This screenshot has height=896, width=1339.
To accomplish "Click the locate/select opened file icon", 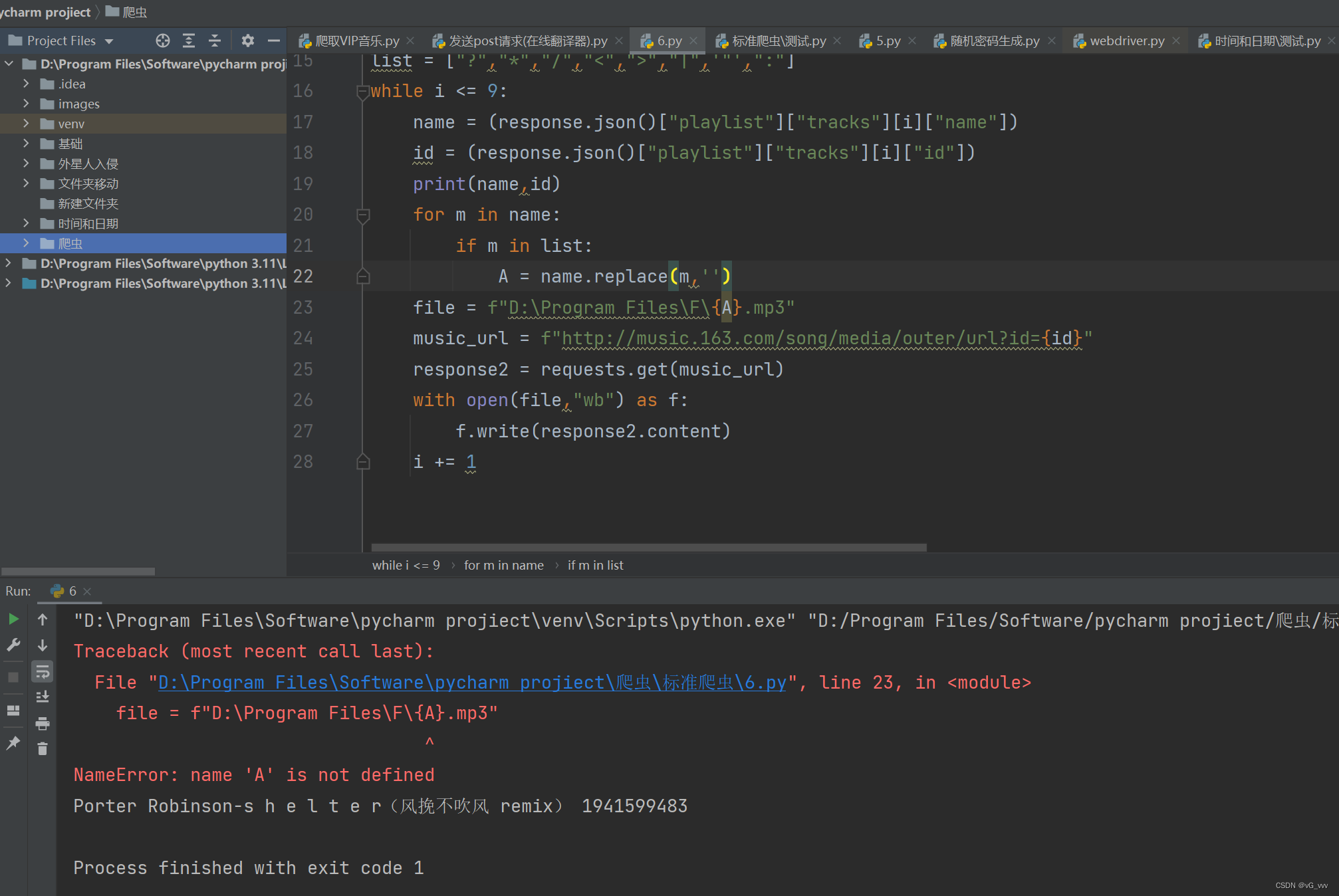I will click(x=162, y=41).
